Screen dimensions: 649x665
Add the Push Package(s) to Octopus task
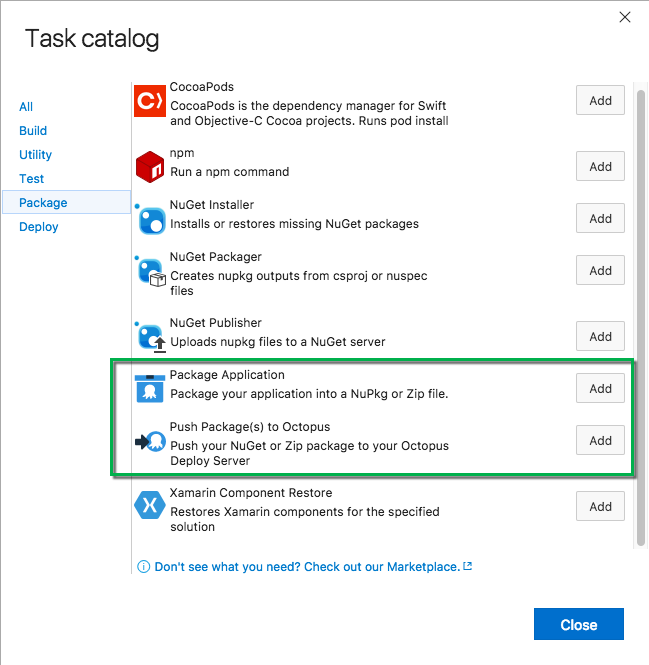(600, 440)
